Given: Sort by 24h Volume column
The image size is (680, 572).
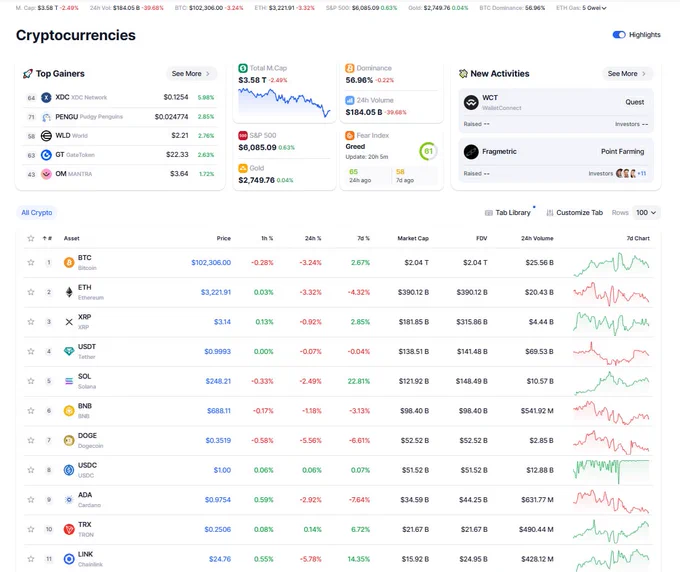Looking at the screenshot, I should (537, 238).
